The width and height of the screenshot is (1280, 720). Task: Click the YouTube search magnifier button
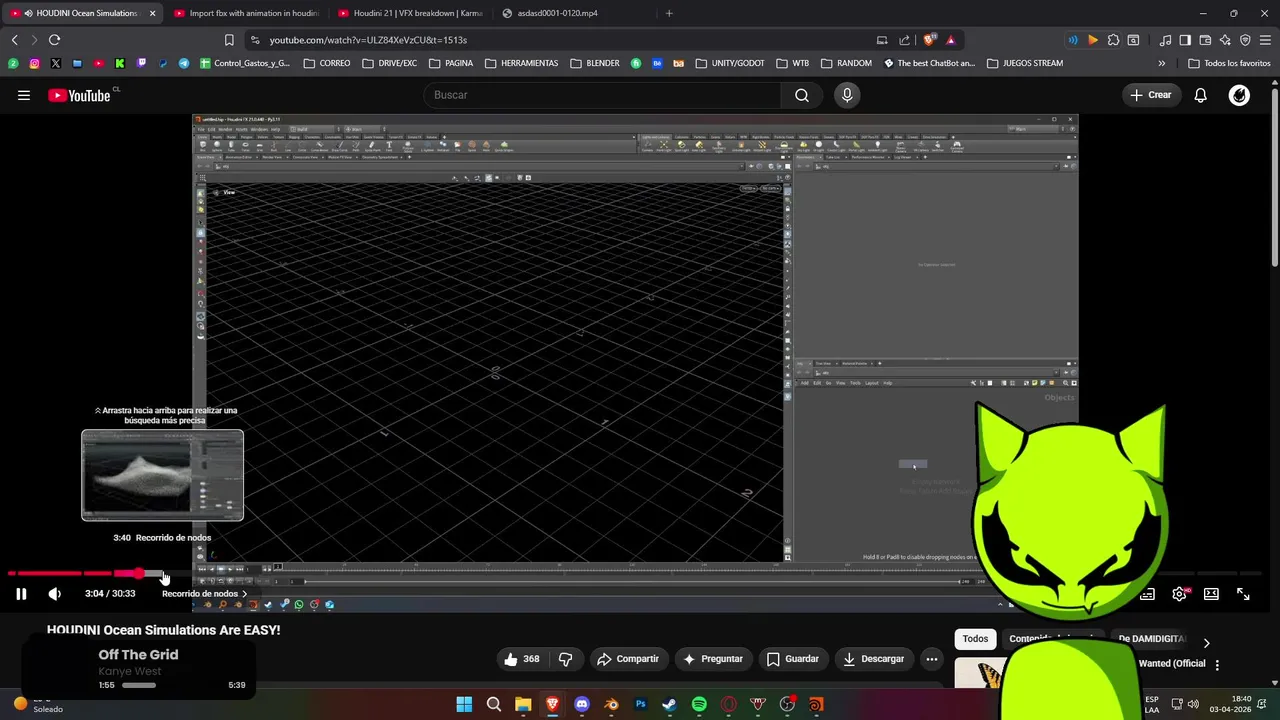pos(802,95)
